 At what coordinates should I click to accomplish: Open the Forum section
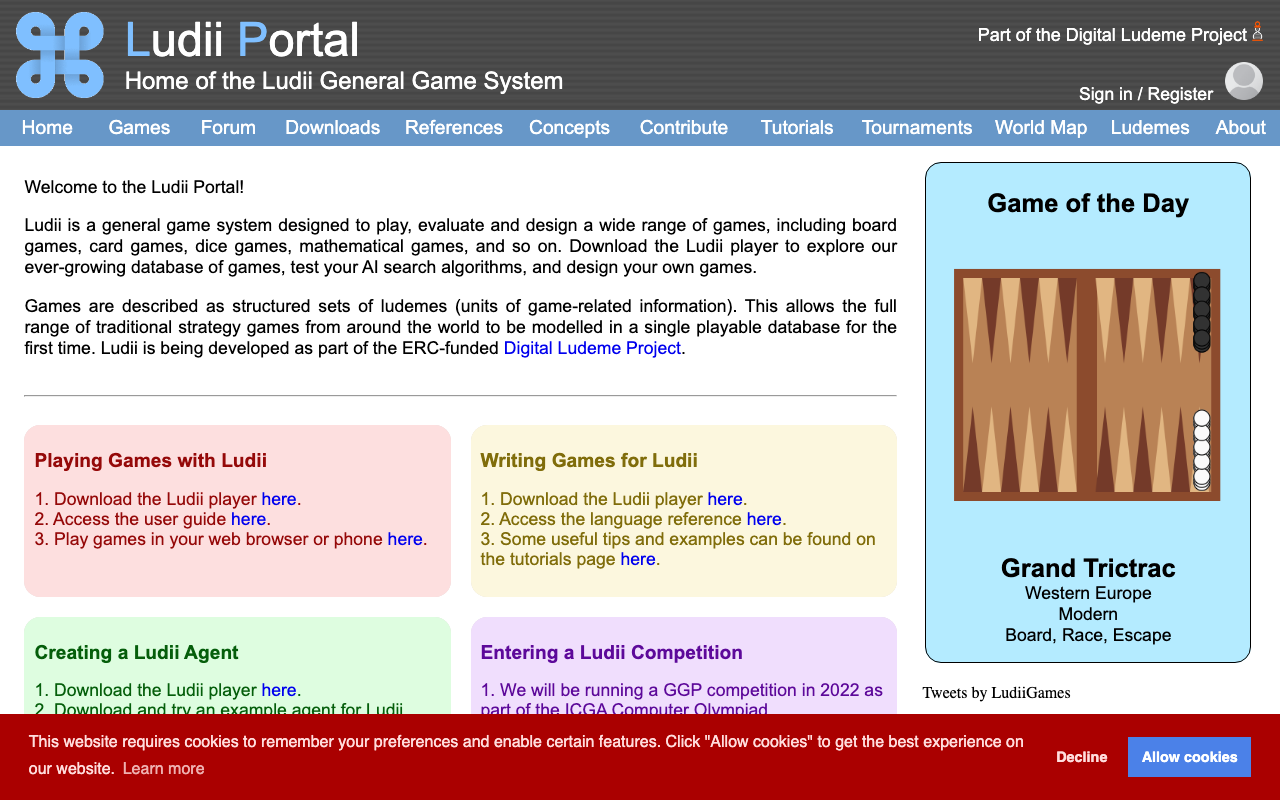228,128
